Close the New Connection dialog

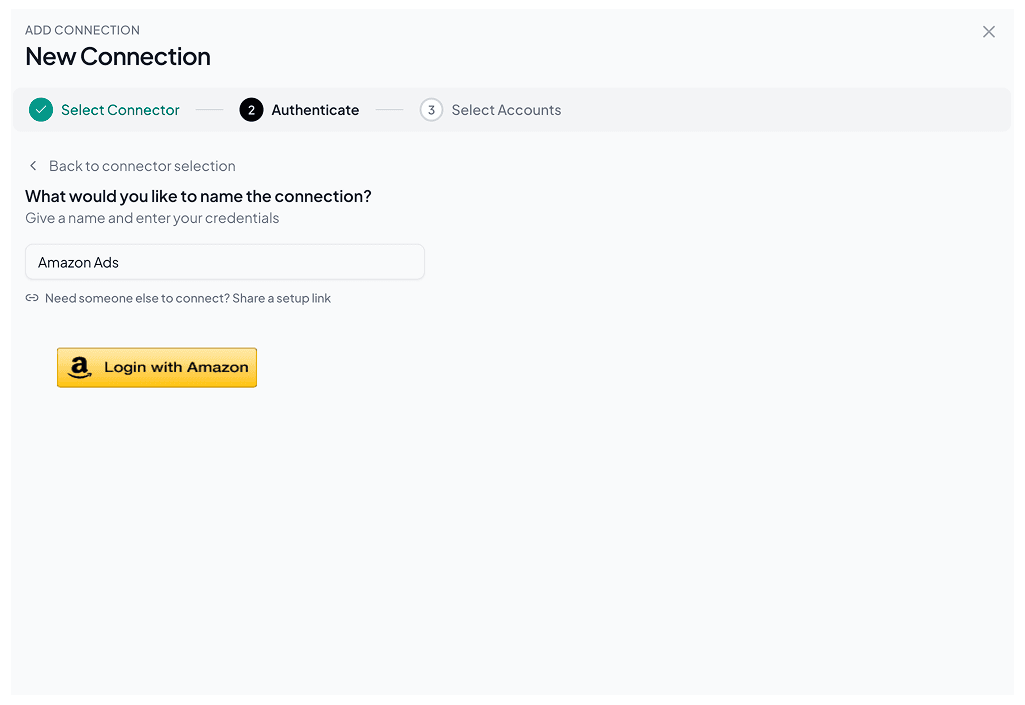(x=988, y=31)
